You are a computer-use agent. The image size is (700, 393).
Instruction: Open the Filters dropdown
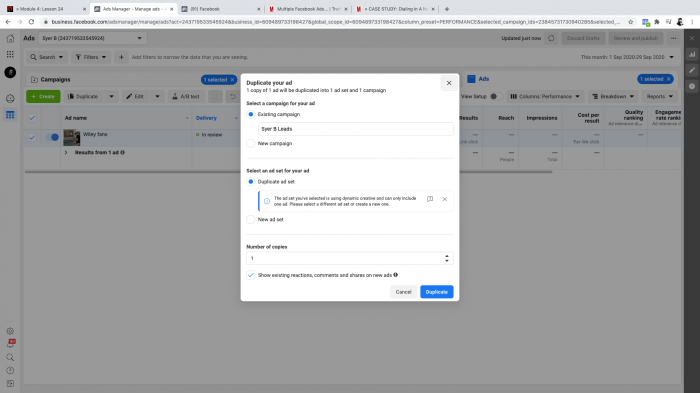[91, 57]
